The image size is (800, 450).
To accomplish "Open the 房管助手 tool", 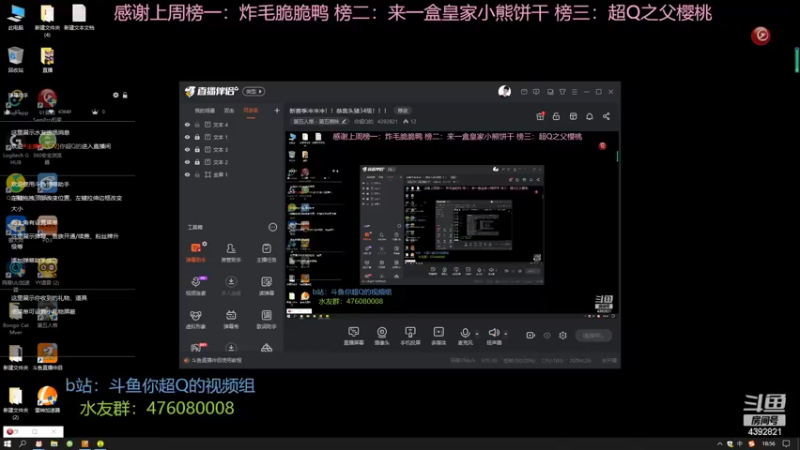I will pyautogui.click(x=231, y=253).
